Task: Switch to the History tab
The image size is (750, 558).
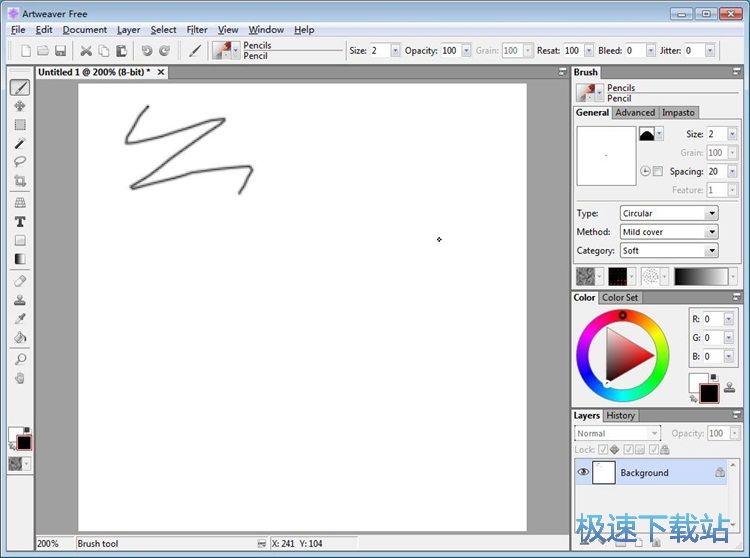Action: (620, 416)
